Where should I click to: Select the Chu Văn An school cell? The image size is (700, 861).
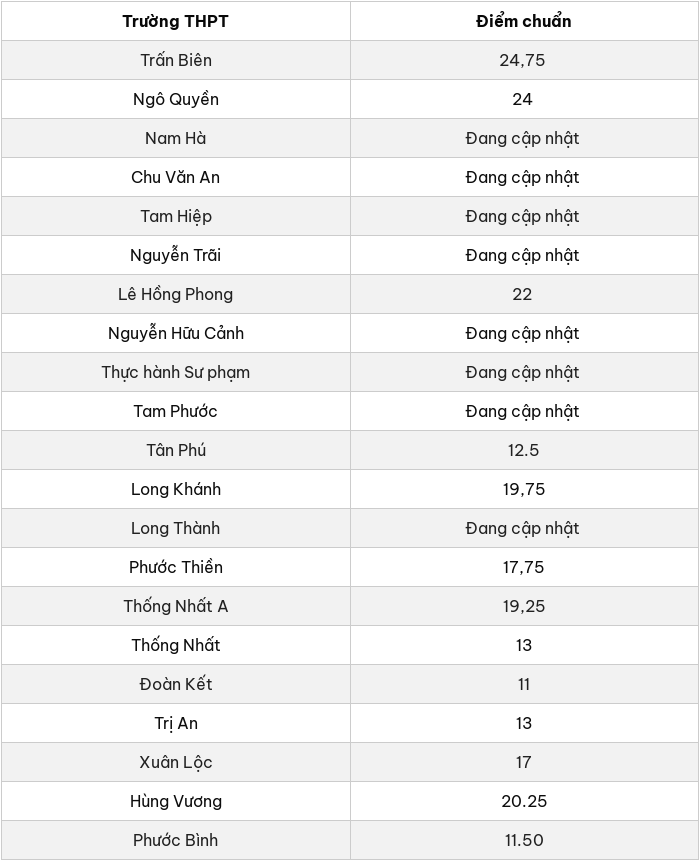click(176, 177)
